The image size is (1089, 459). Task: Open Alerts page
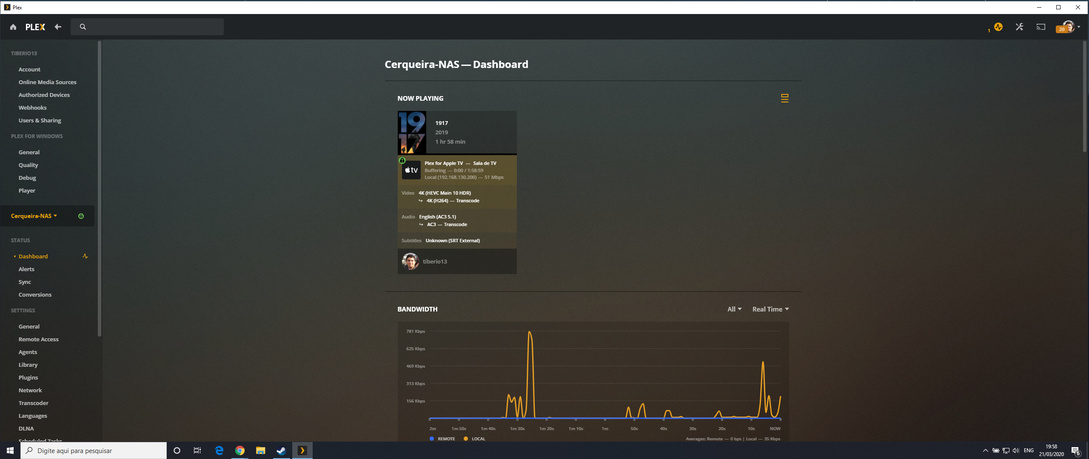(x=26, y=269)
